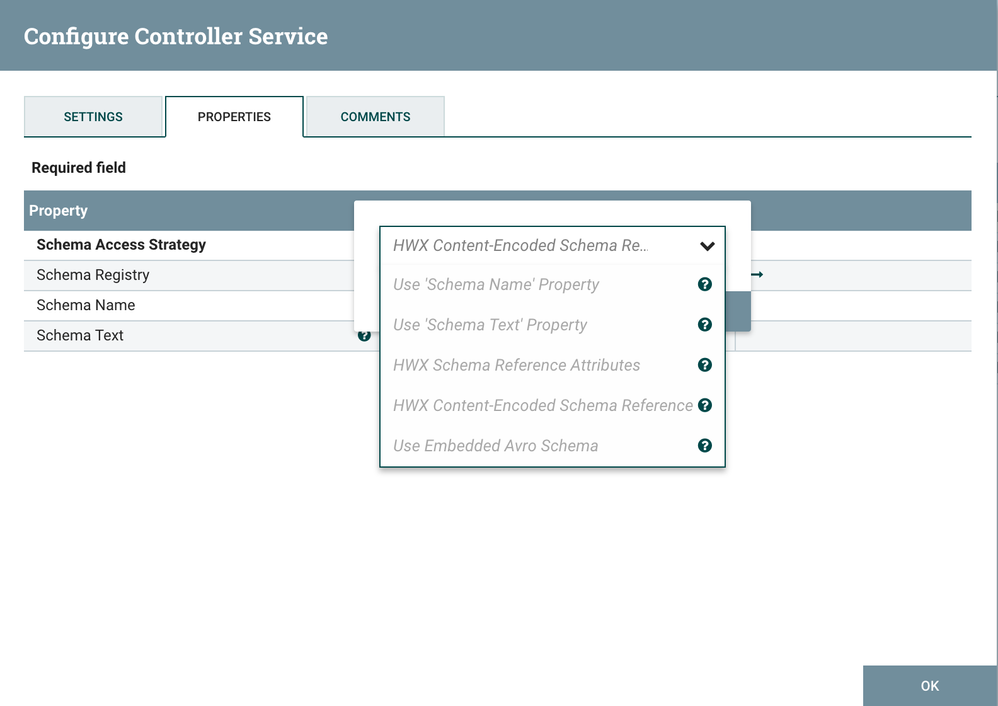998x706 pixels.
Task: Click the Schema Registry property name
Action: pyautogui.click(x=93, y=275)
